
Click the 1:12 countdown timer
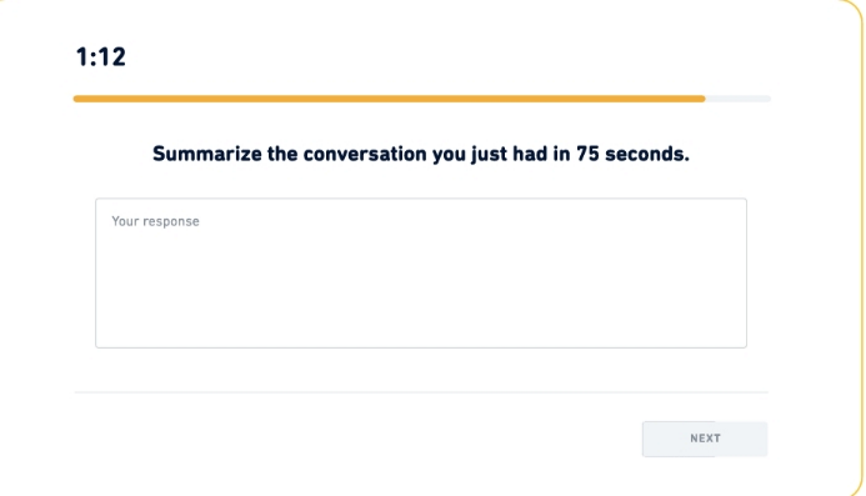pos(100,58)
